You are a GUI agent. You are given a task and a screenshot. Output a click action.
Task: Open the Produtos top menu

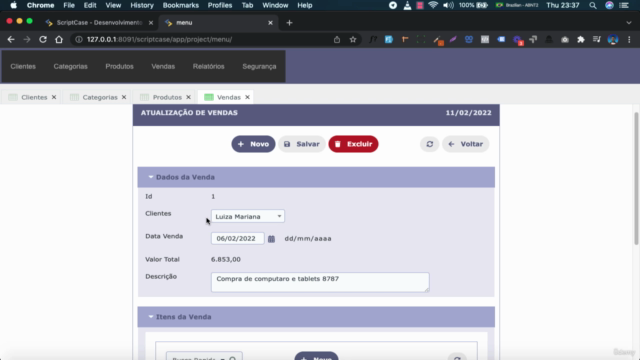click(119, 67)
